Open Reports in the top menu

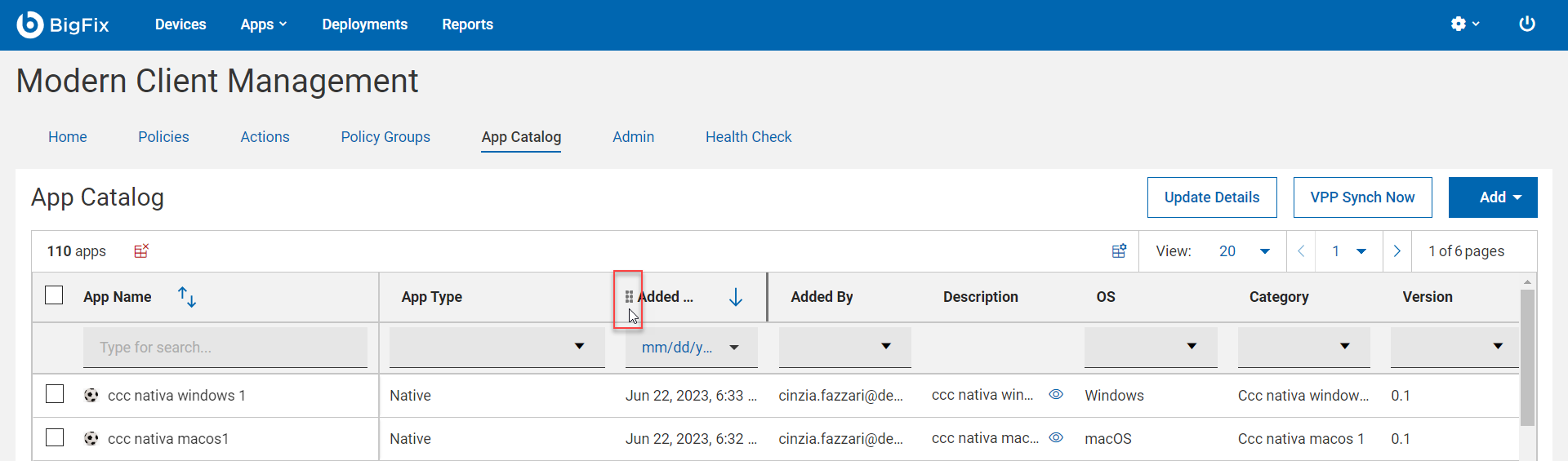pyautogui.click(x=468, y=24)
